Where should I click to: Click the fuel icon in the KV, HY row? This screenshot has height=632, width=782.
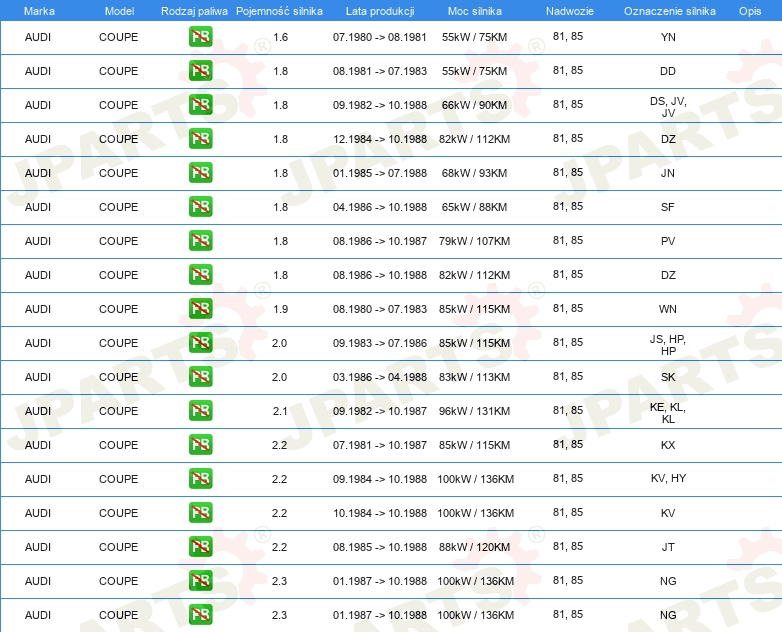(200, 478)
